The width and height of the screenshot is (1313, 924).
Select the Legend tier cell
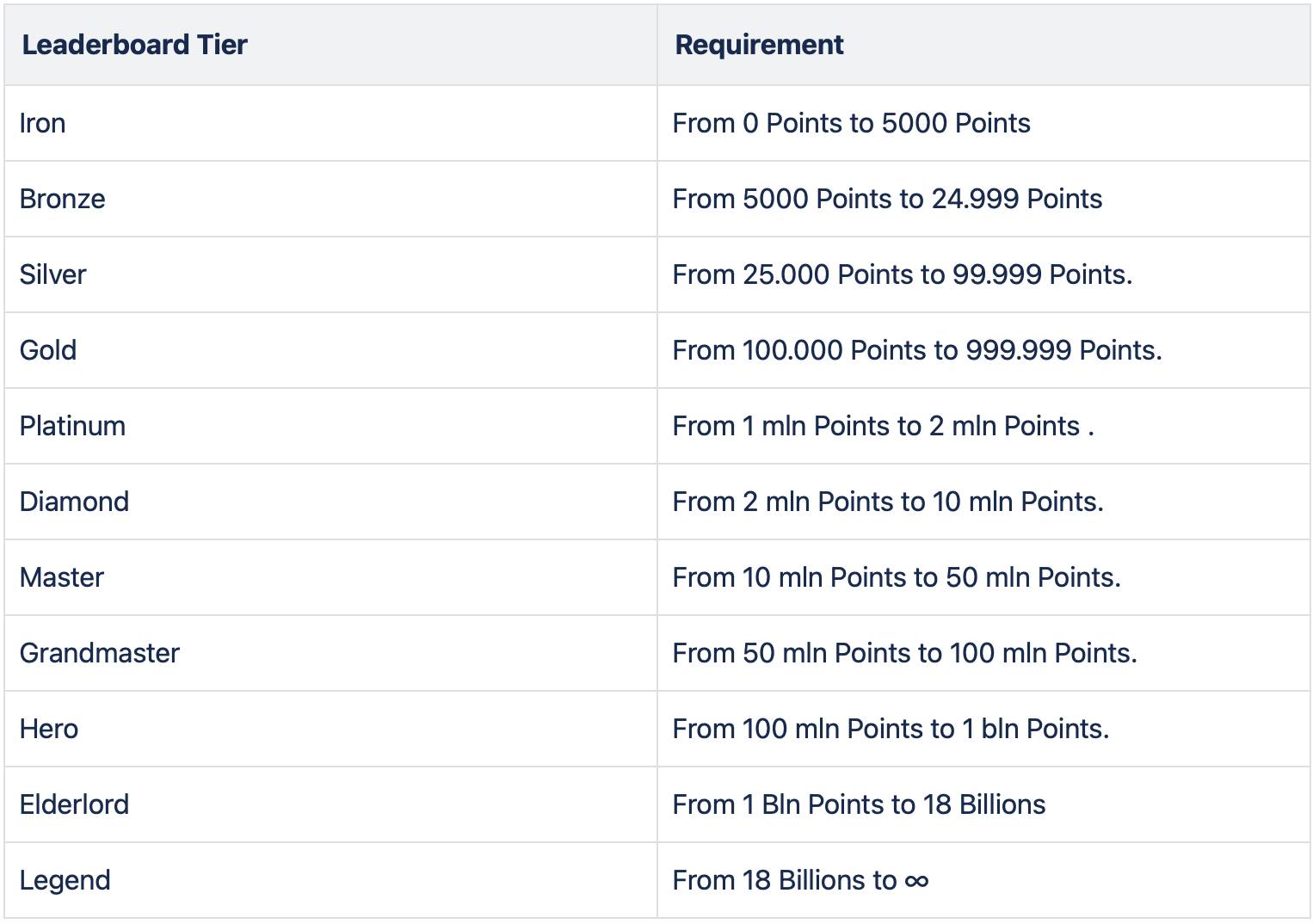(x=330, y=880)
